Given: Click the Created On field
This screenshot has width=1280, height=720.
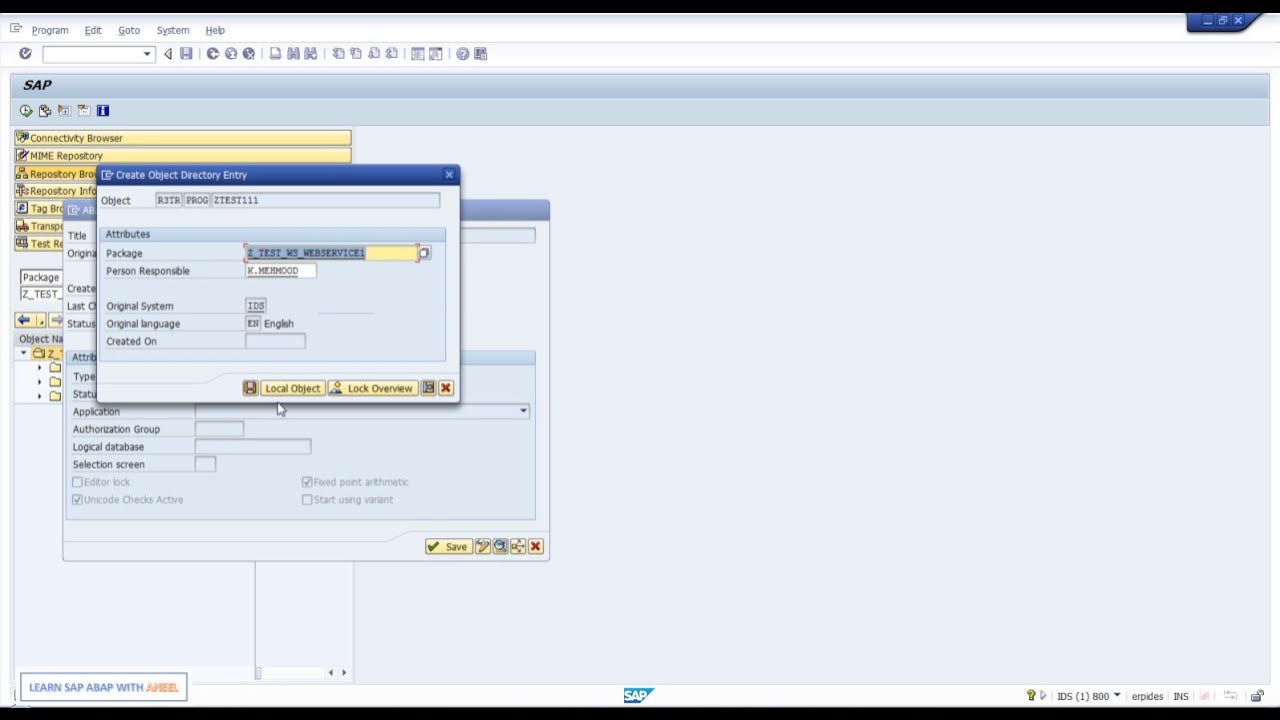Looking at the screenshot, I should (x=275, y=341).
